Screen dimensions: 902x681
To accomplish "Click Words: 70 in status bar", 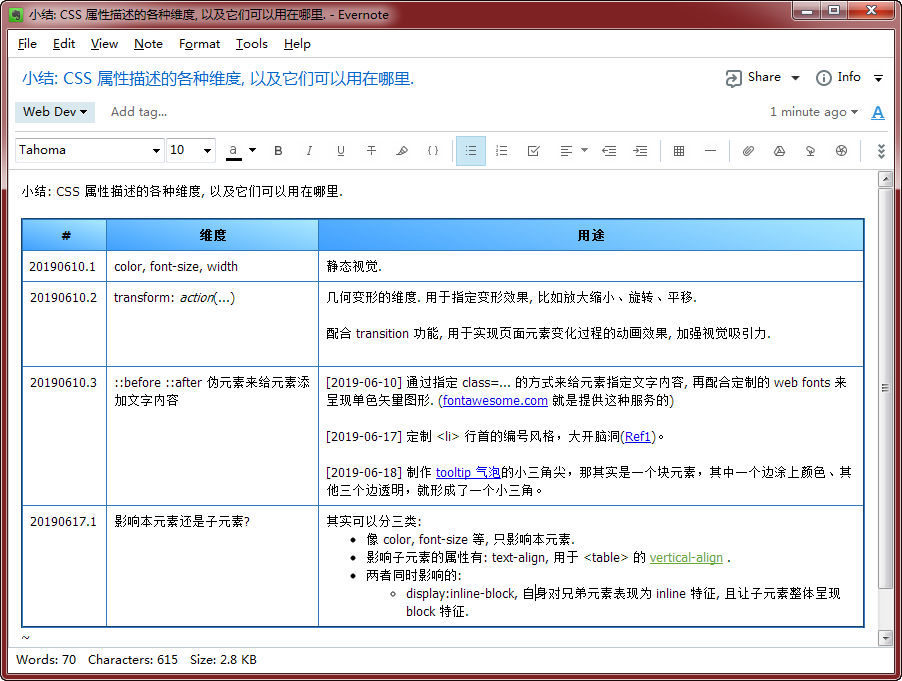I will [x=46, y=660].
